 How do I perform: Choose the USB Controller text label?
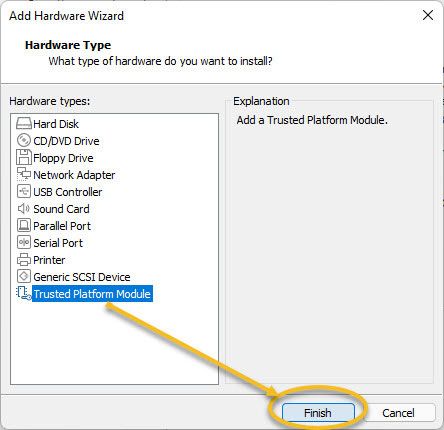[x=68, y=192]
